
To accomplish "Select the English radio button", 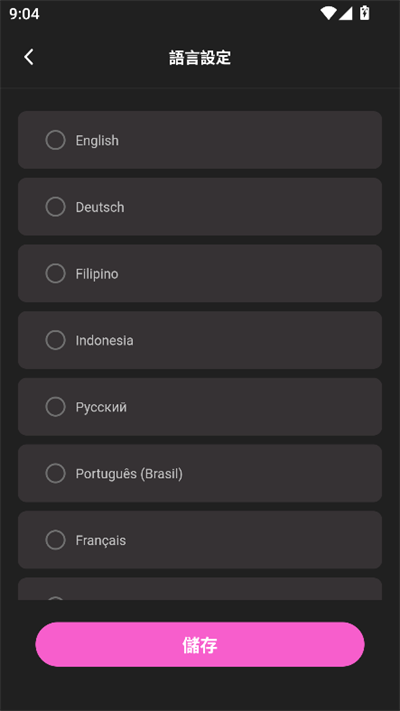I will click(x=55, y=140).
